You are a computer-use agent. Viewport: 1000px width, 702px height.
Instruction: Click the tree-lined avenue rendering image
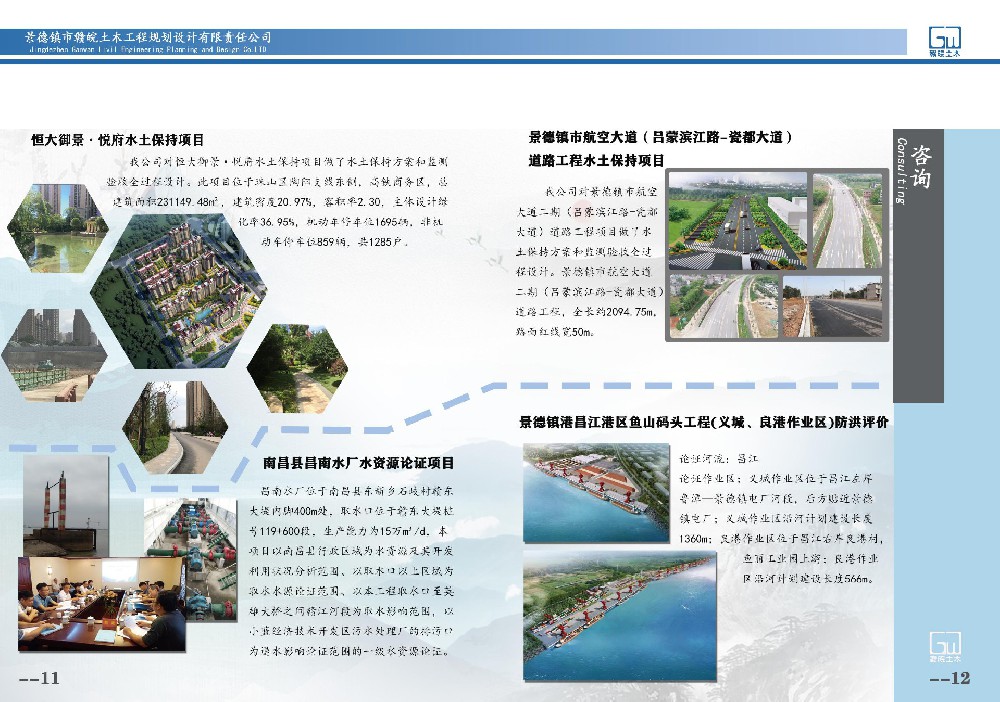[x=737, y=220]
